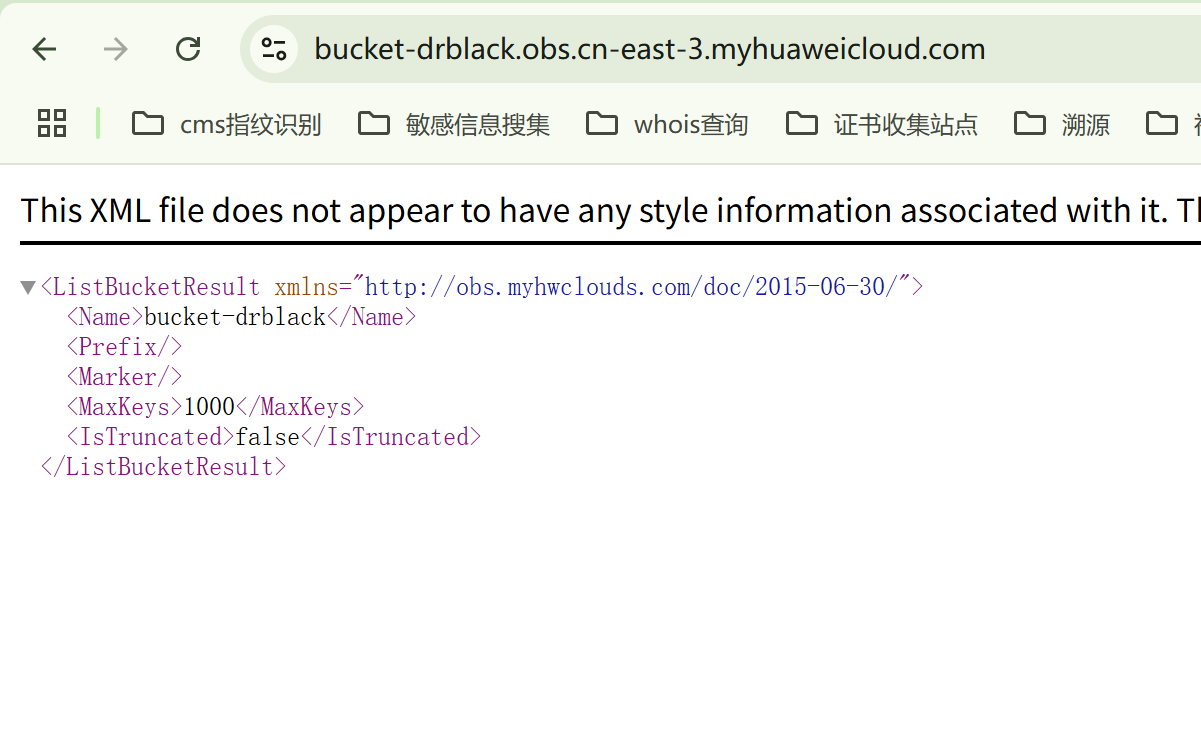Click the bucket-drblack name value
The image size is (1201, 742).
point(235,317)
